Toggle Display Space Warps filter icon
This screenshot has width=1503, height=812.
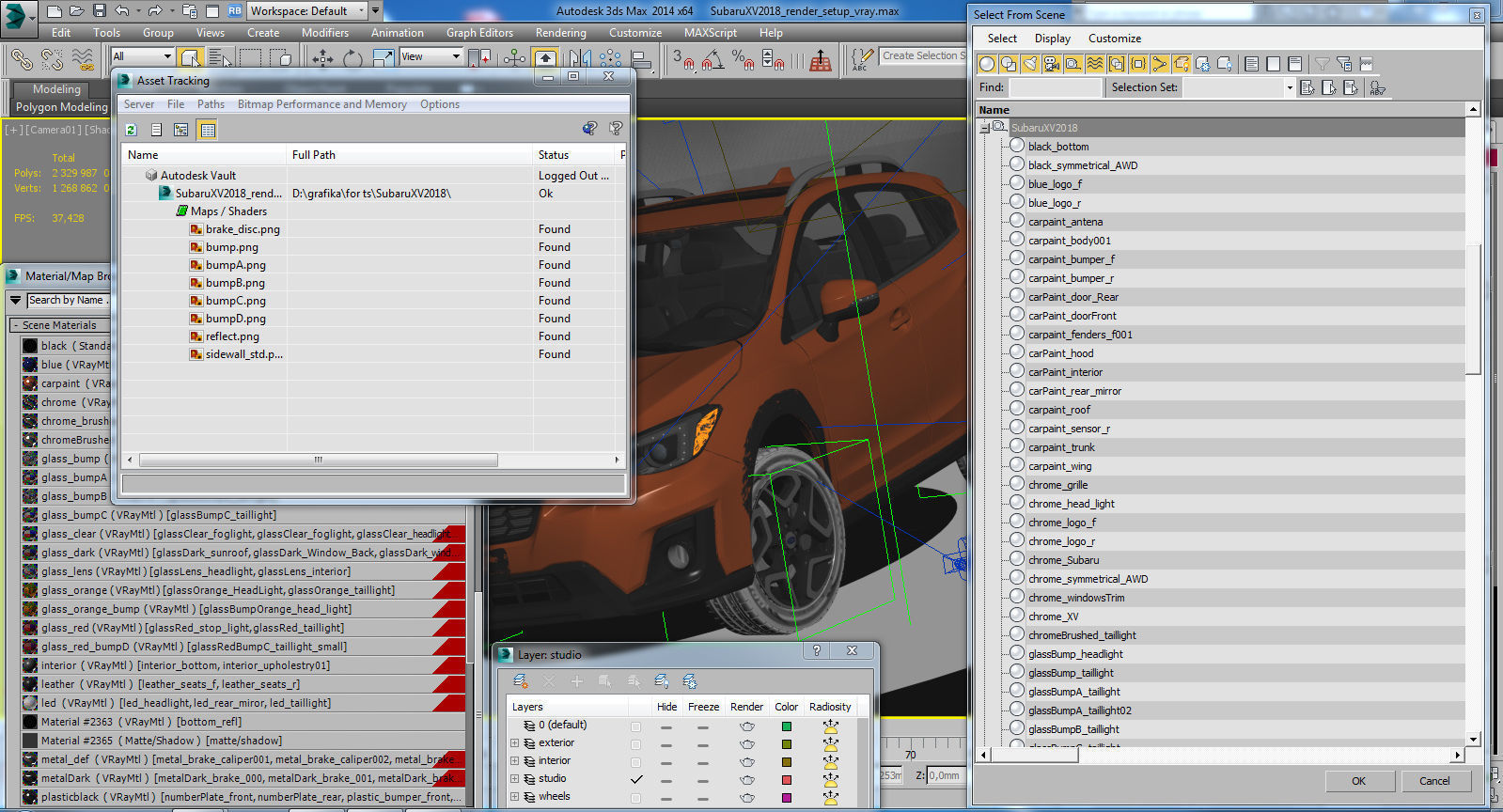pyautogui.click(x=1095, y=64)
